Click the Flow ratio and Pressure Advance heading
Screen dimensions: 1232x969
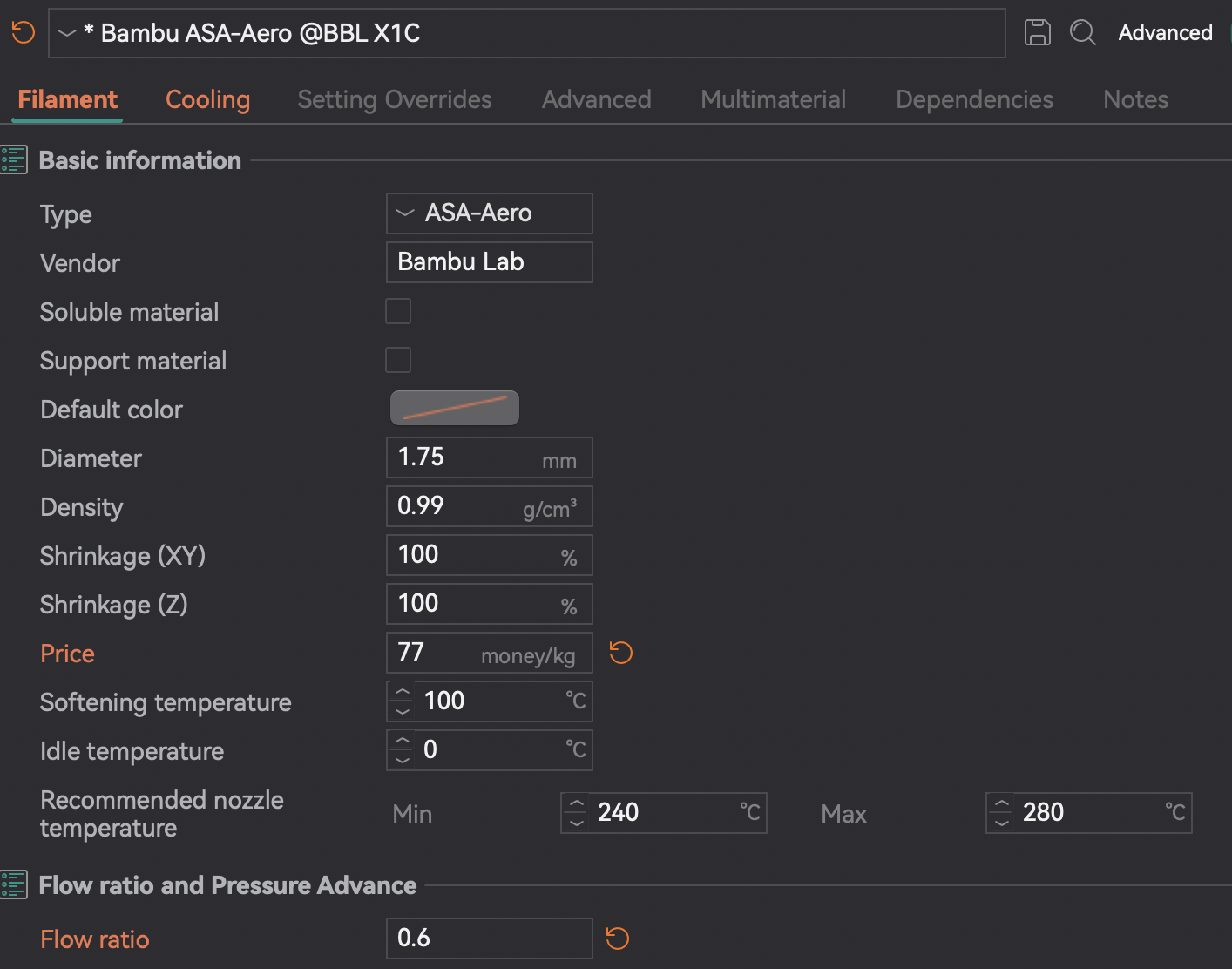pos(228,885)
